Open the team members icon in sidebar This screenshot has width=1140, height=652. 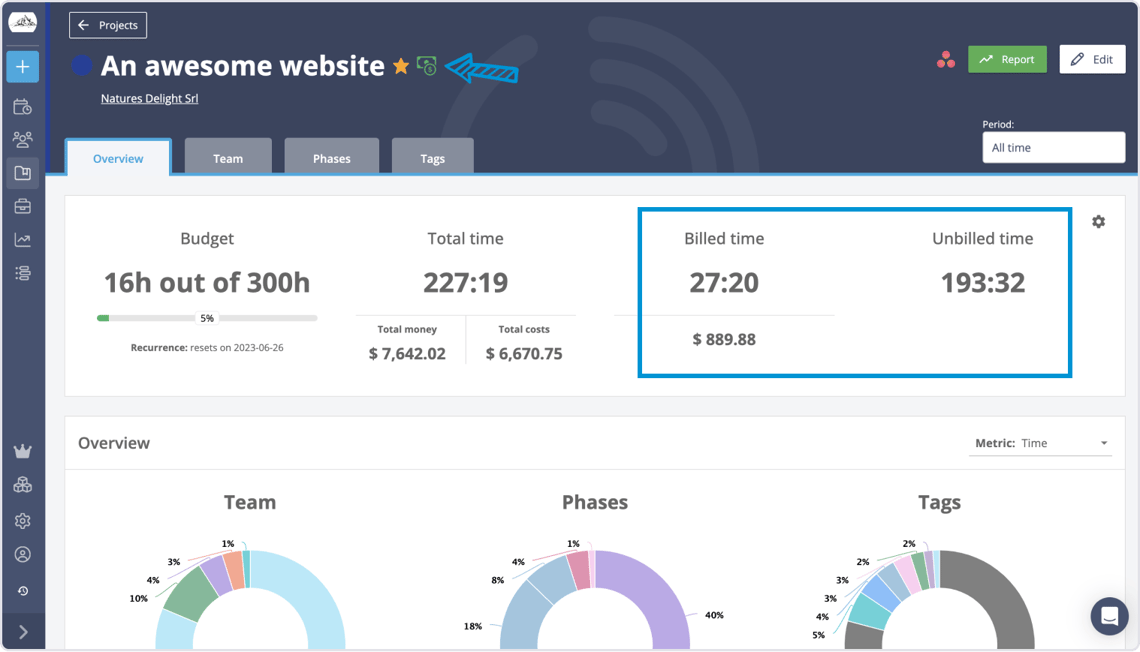22,139
